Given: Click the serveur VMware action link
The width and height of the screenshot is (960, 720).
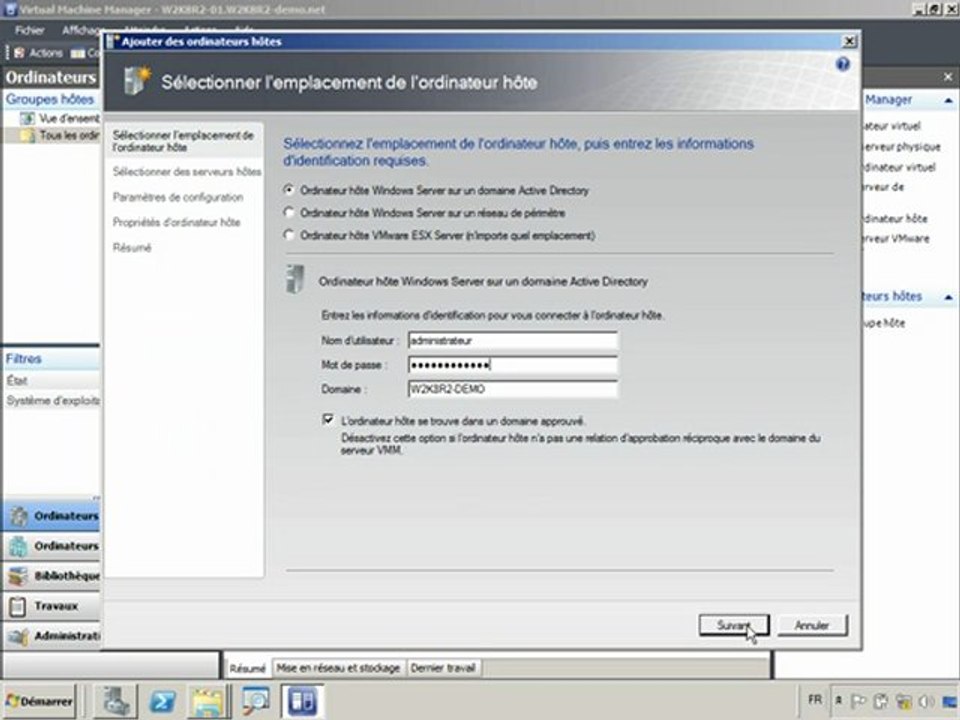Looking at the screenshot, I should coord(896,239).
